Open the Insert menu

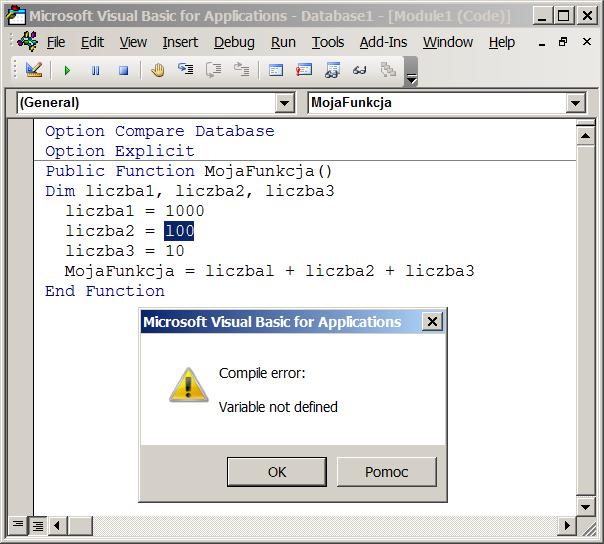pyautogui.click(x=180, y=42)
